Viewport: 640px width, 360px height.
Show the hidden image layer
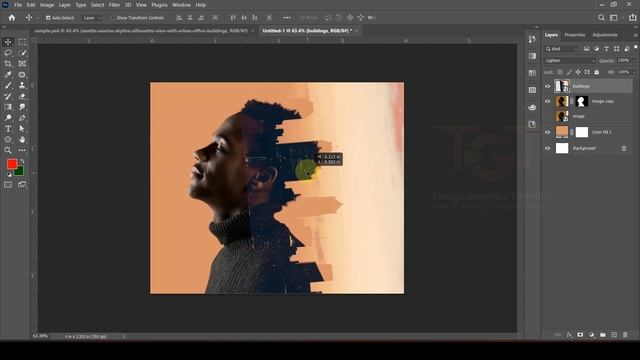point(547,117)
